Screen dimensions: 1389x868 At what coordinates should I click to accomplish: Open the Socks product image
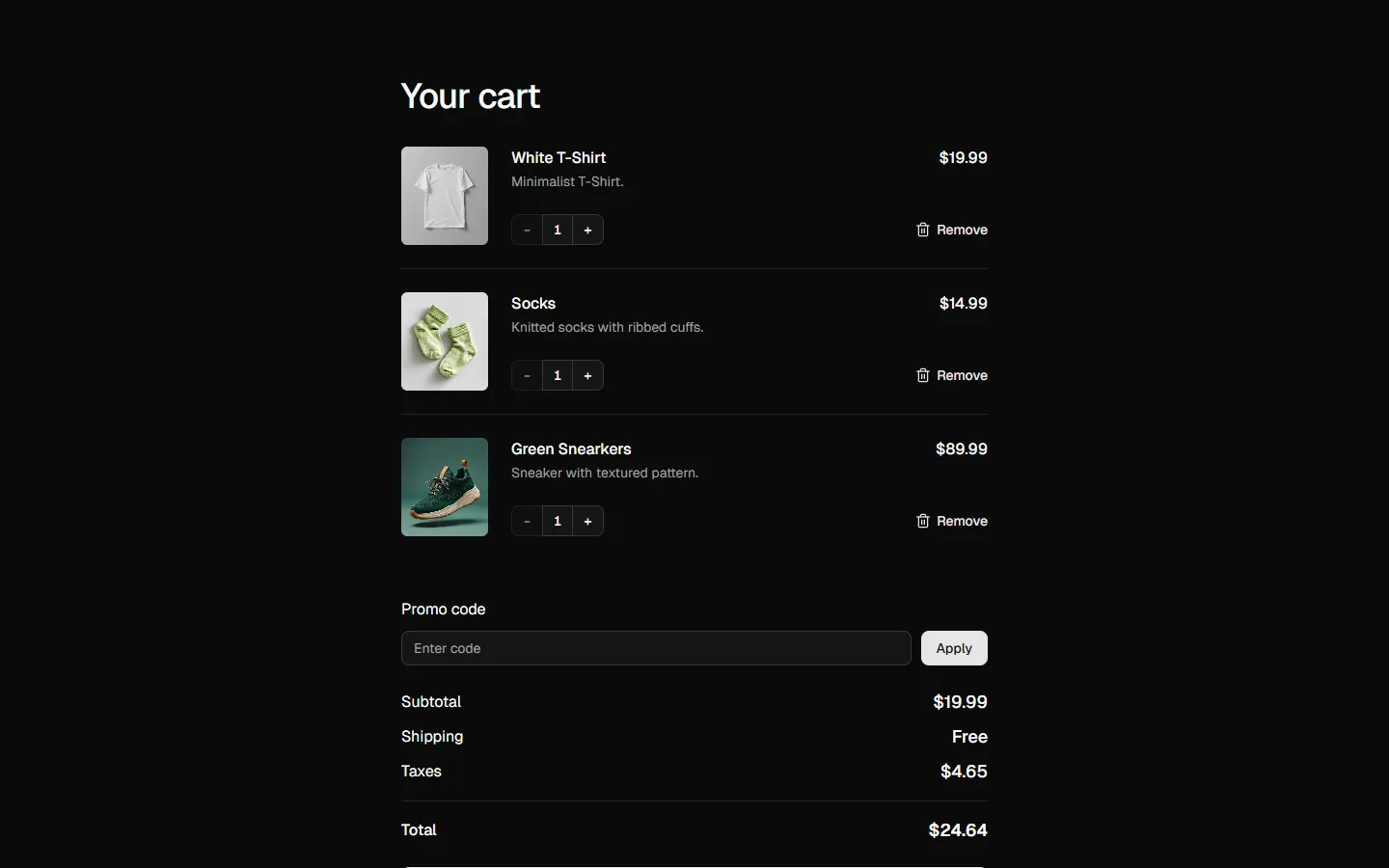444,341
